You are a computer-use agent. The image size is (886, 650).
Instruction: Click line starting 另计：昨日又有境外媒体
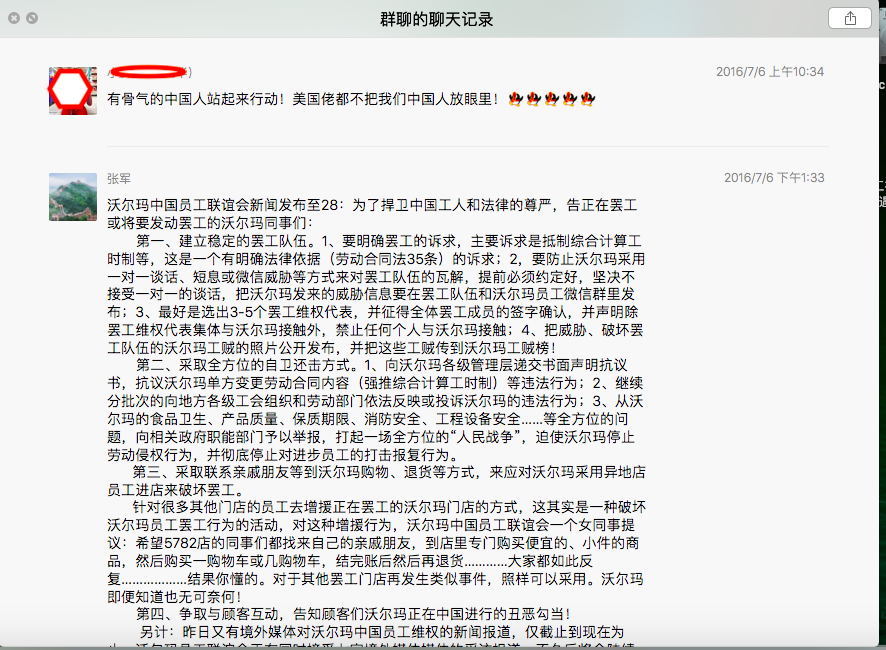tap(382, 632)
